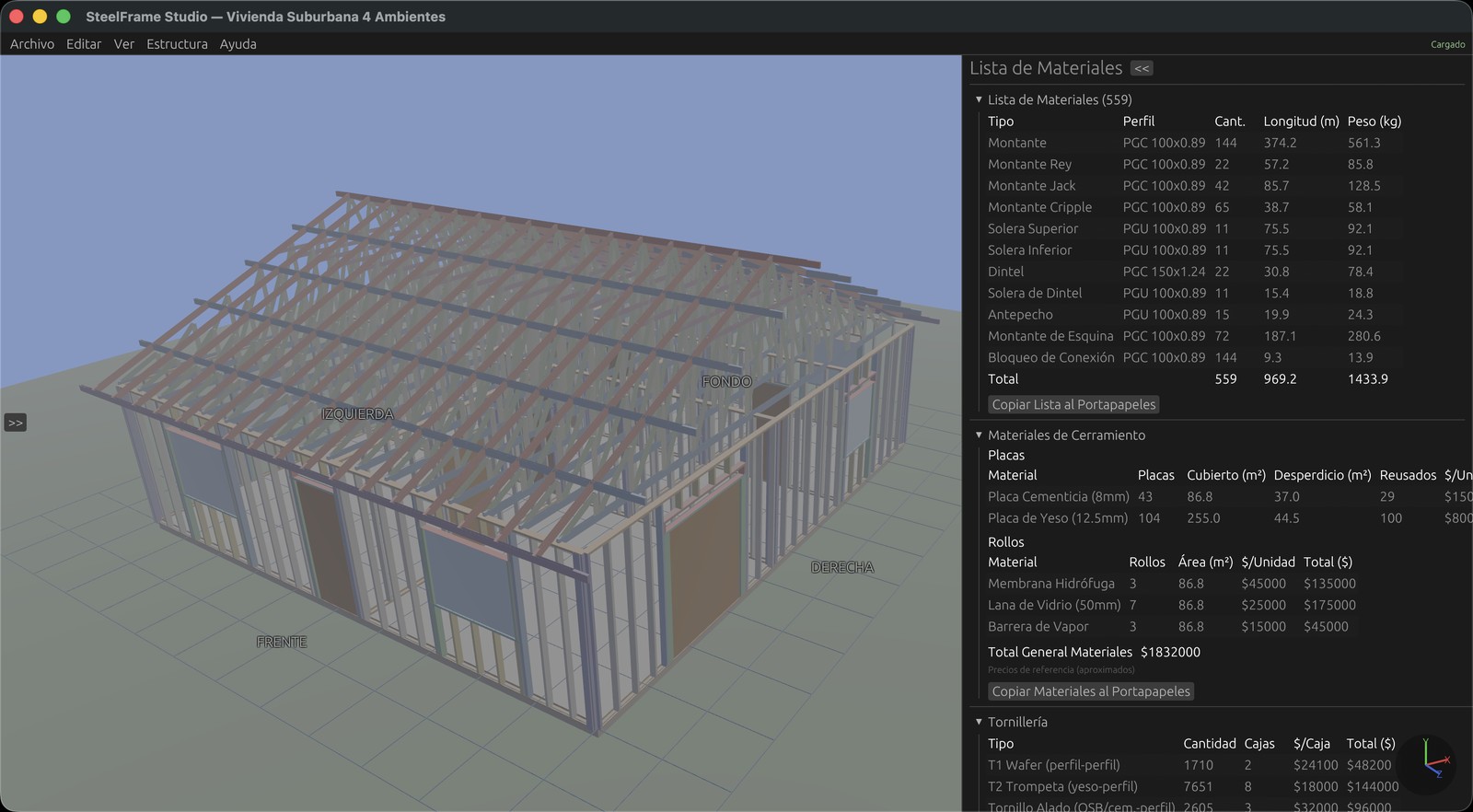Click Copiar Materiales al Portapapeles button
Screen dimensions: 1473x812
1091,691
